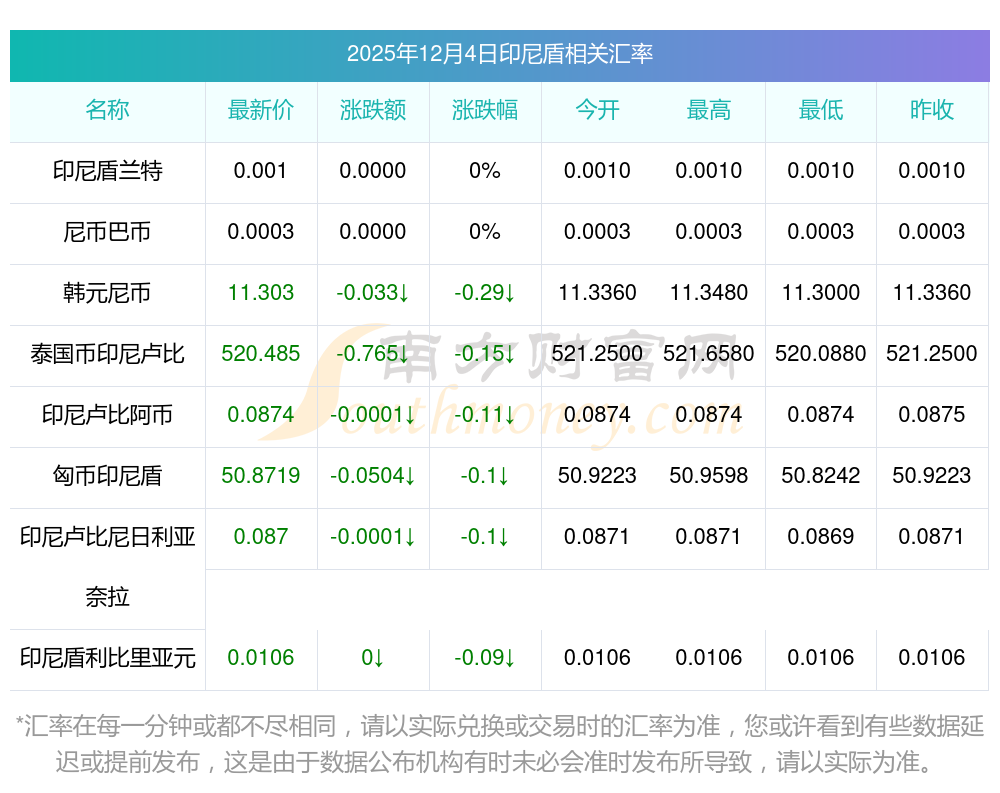Click the low value 11.3000
Viewport: 1000px width, 793px height.
point(821,293)
